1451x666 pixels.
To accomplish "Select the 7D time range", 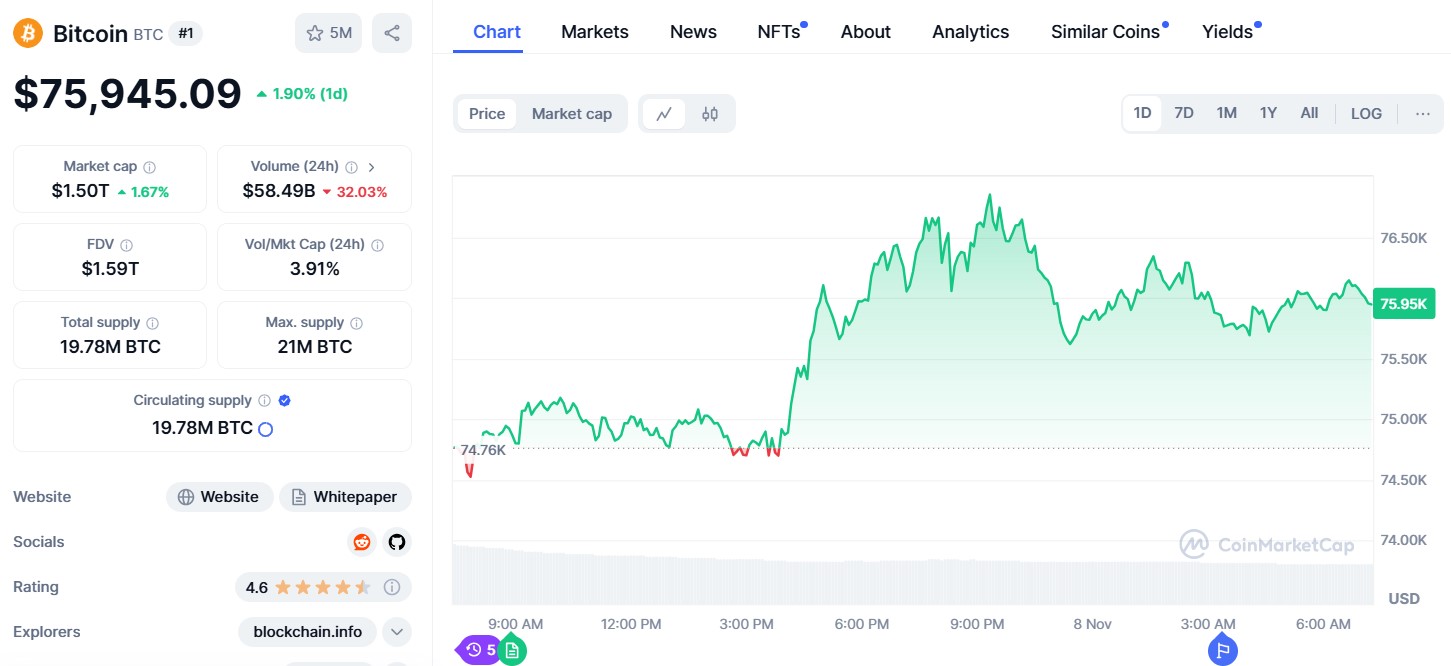I will click(1184, 113).
